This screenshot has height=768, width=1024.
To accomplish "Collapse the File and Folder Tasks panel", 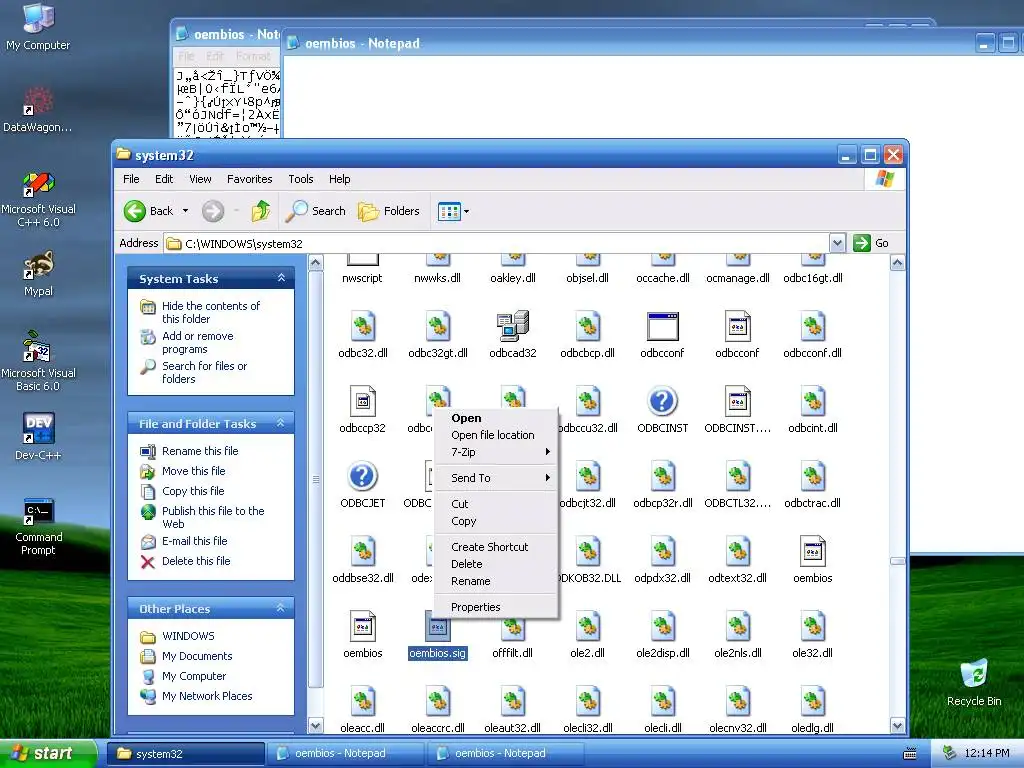I will 281,423.
